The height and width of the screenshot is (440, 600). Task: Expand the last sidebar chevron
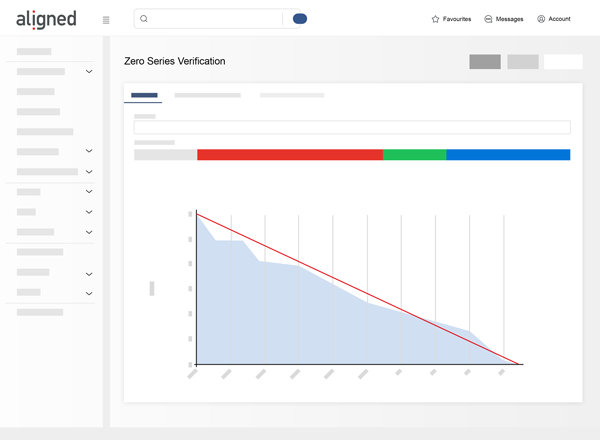click(x=89, y=293)
